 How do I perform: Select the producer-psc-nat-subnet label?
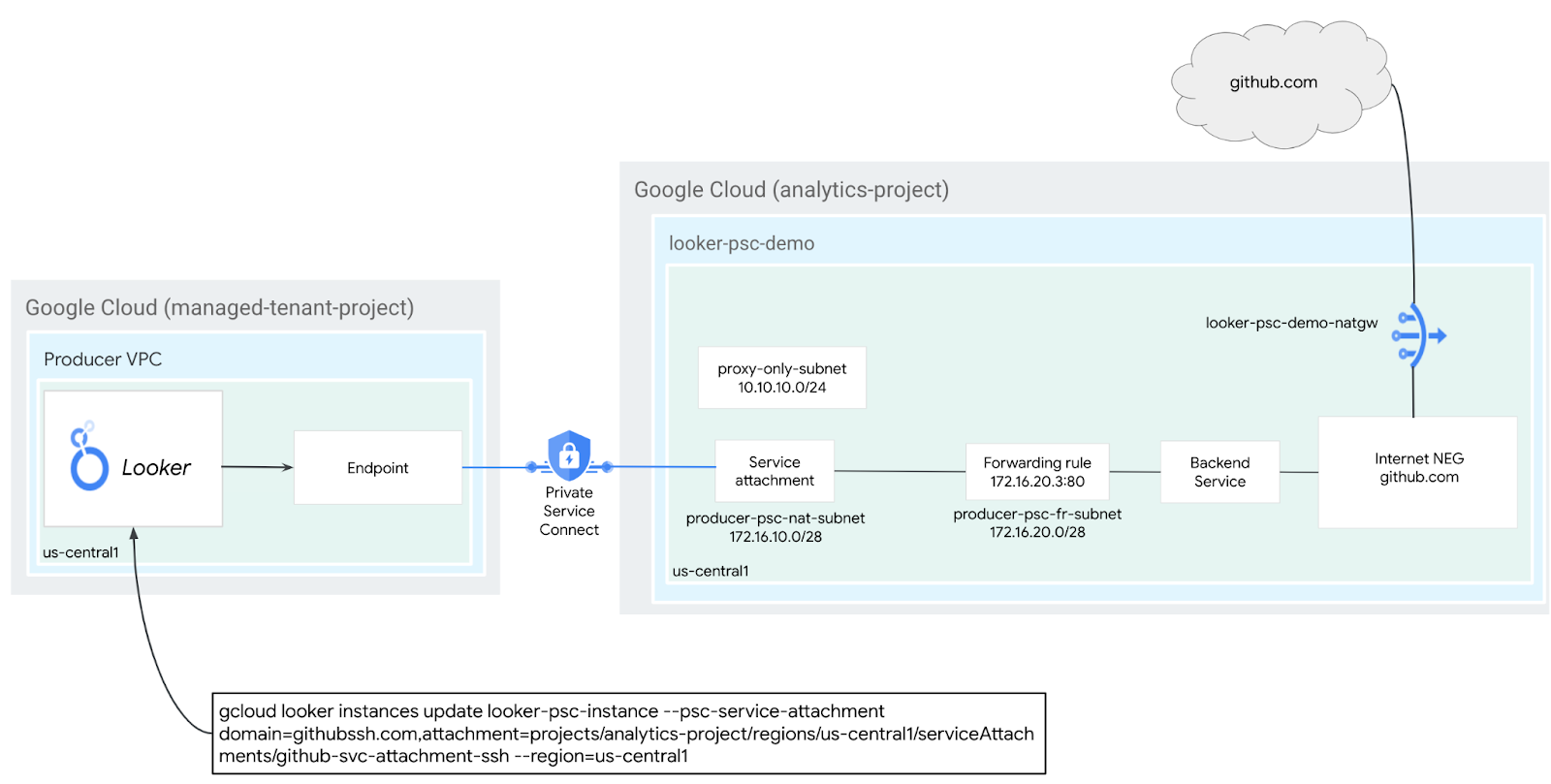point(775,518)
